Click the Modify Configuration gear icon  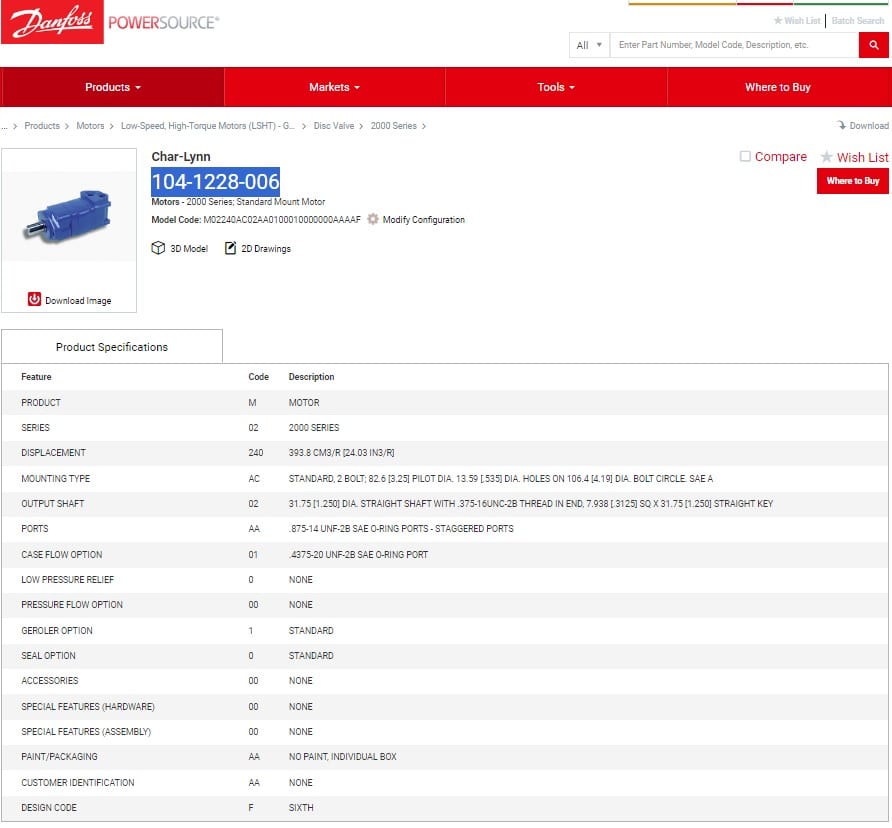click(x=373, y=219)
